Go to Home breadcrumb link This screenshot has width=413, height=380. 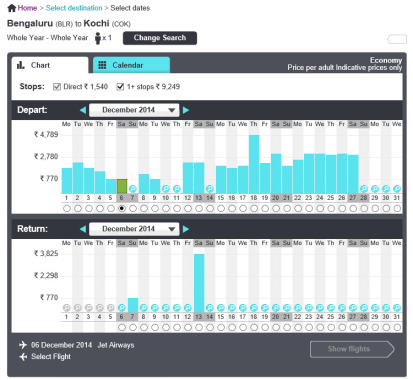click(27, 8)
